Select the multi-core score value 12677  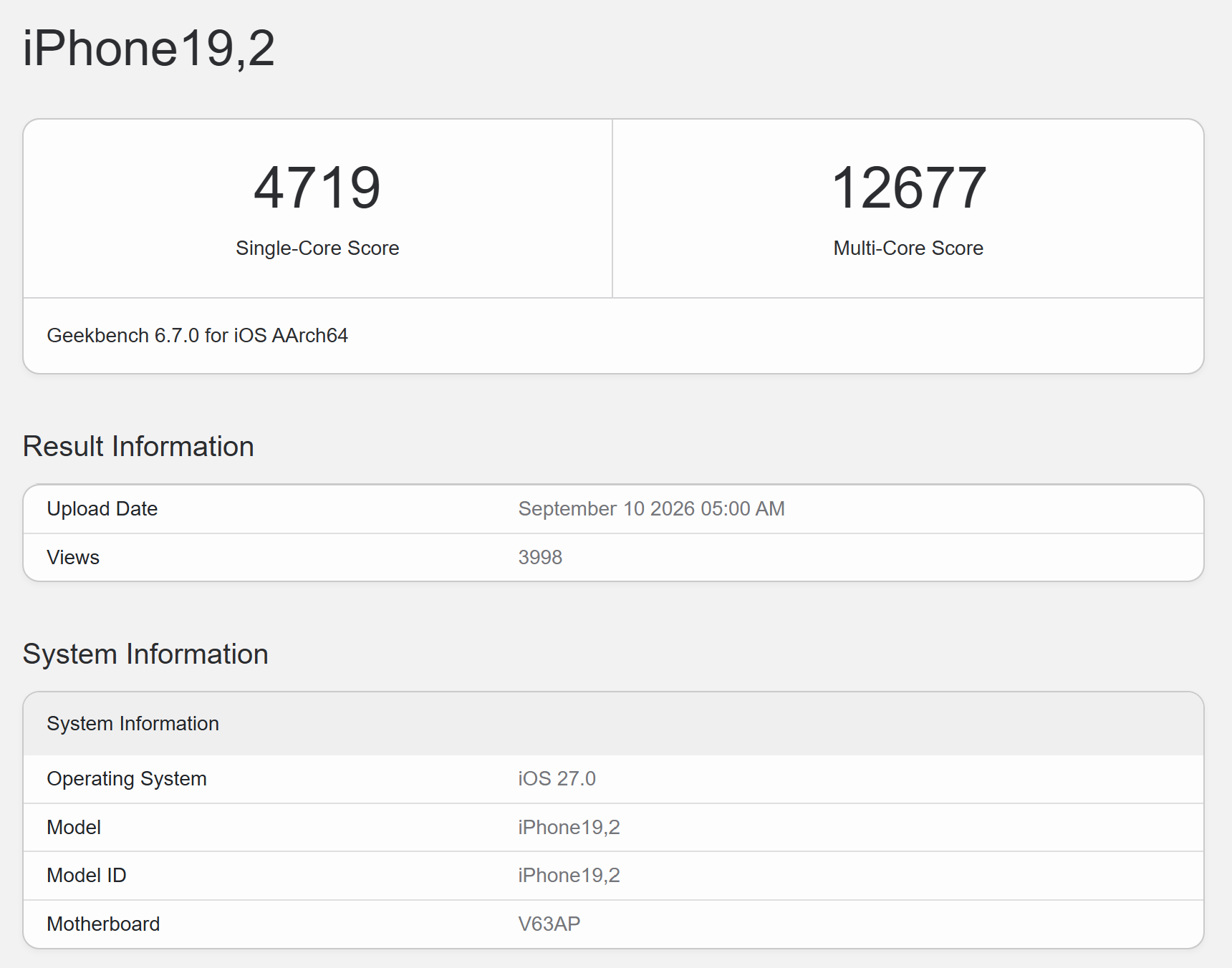pyautogui.click(x=908, y=188)
